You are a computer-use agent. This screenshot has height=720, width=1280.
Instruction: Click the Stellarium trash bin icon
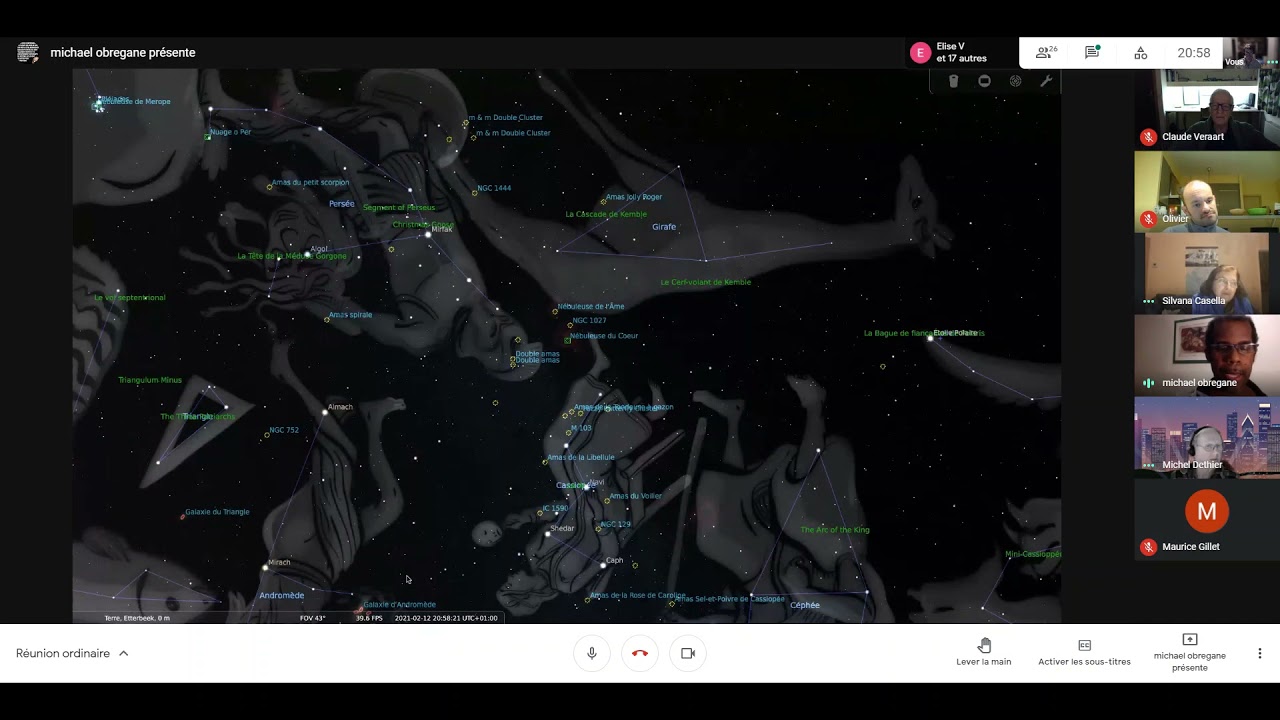(953, 81)
